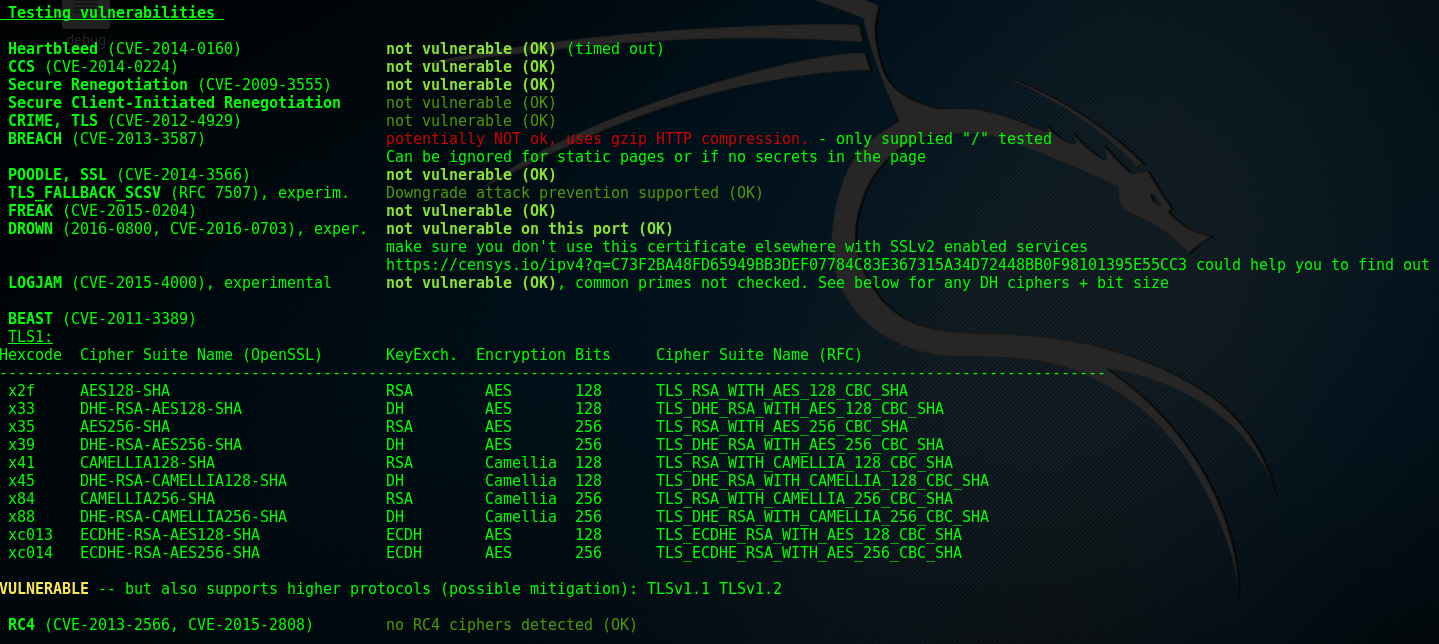Select TLS_DHE_RSA_WITH_CAMELLIA_256_CBC_SHA name
The image size is (1439, 644).
click(x=822, y=517)
